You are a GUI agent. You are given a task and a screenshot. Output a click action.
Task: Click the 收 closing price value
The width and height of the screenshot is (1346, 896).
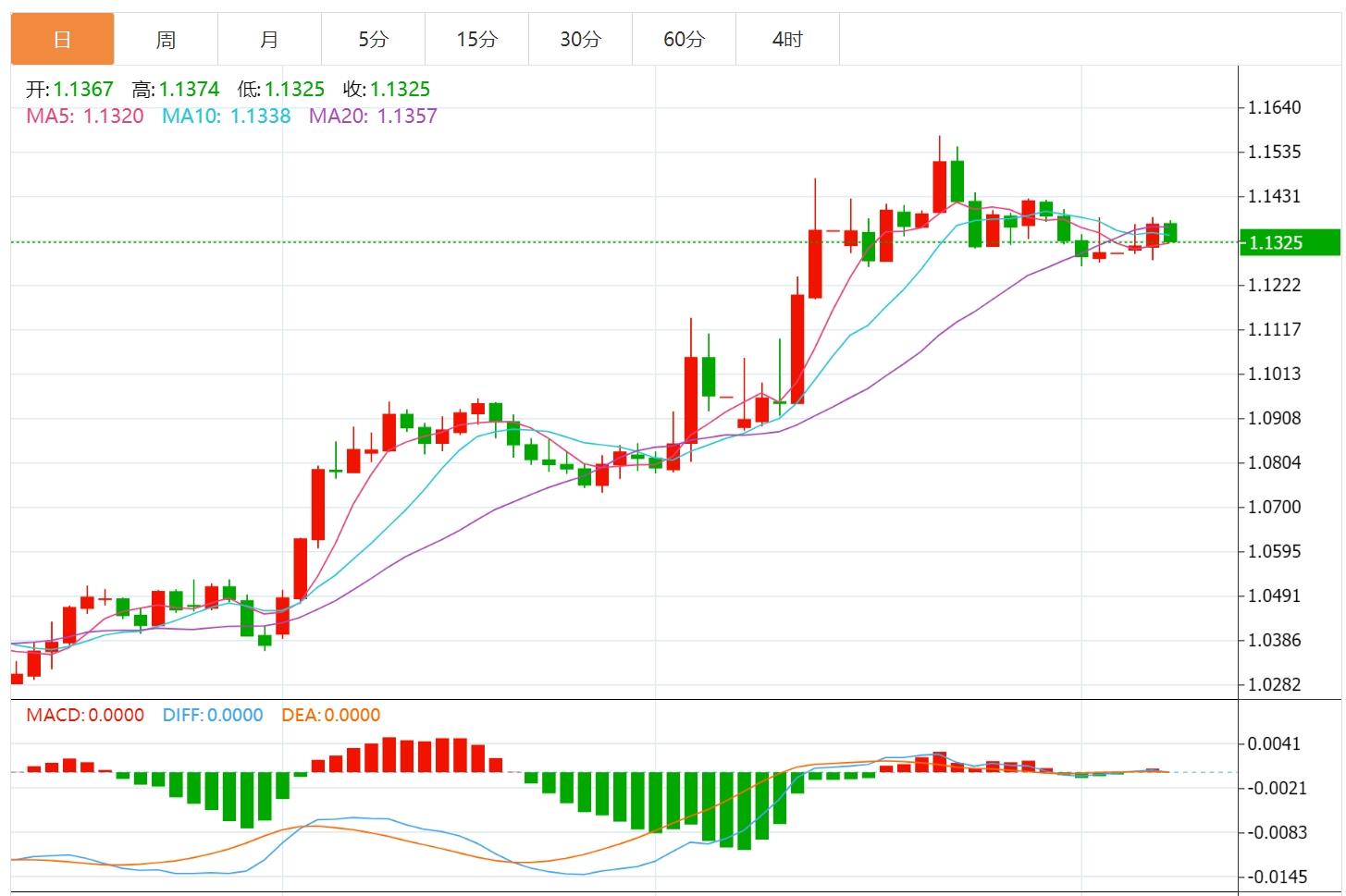tap(400, 90)
